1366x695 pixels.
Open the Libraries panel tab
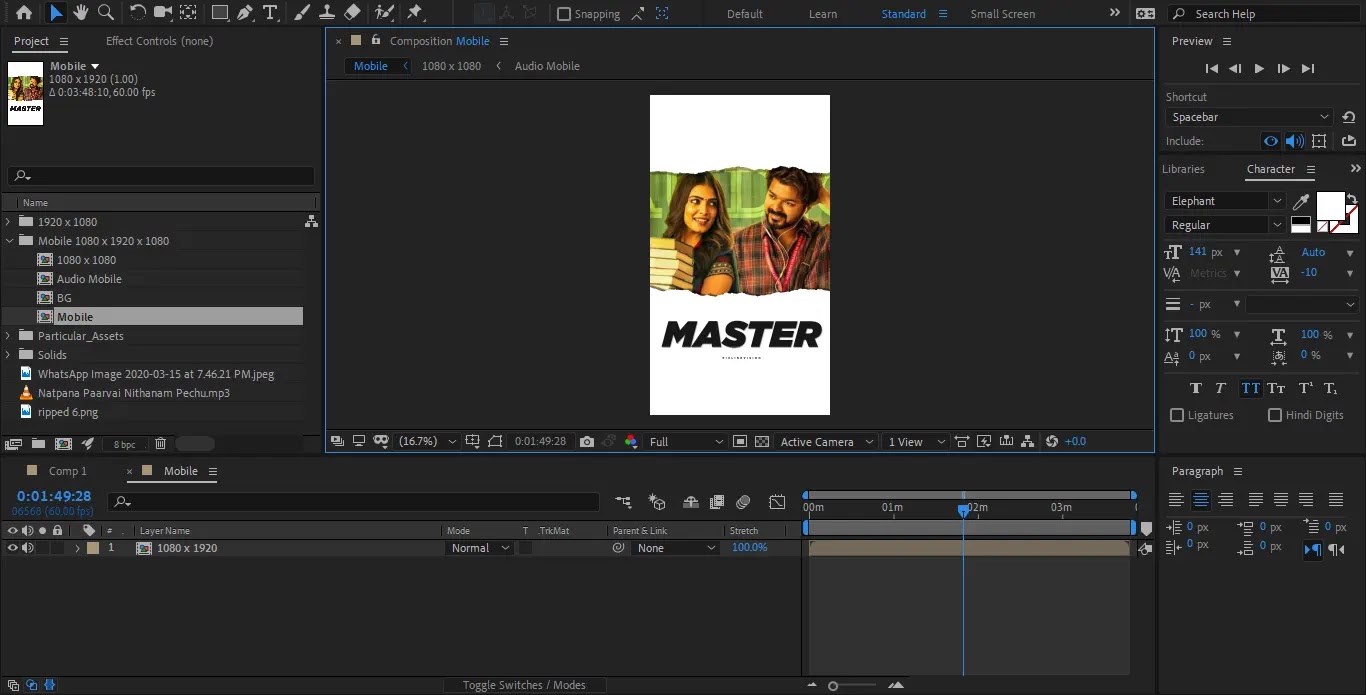(x=1183, y=169)
